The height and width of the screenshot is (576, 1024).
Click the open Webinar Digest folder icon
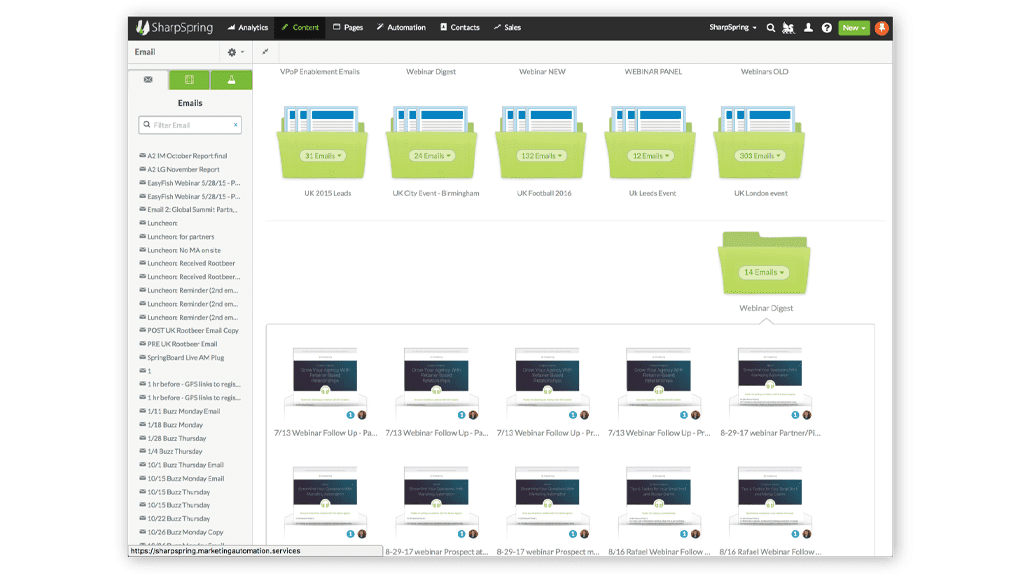pos(763,263)
